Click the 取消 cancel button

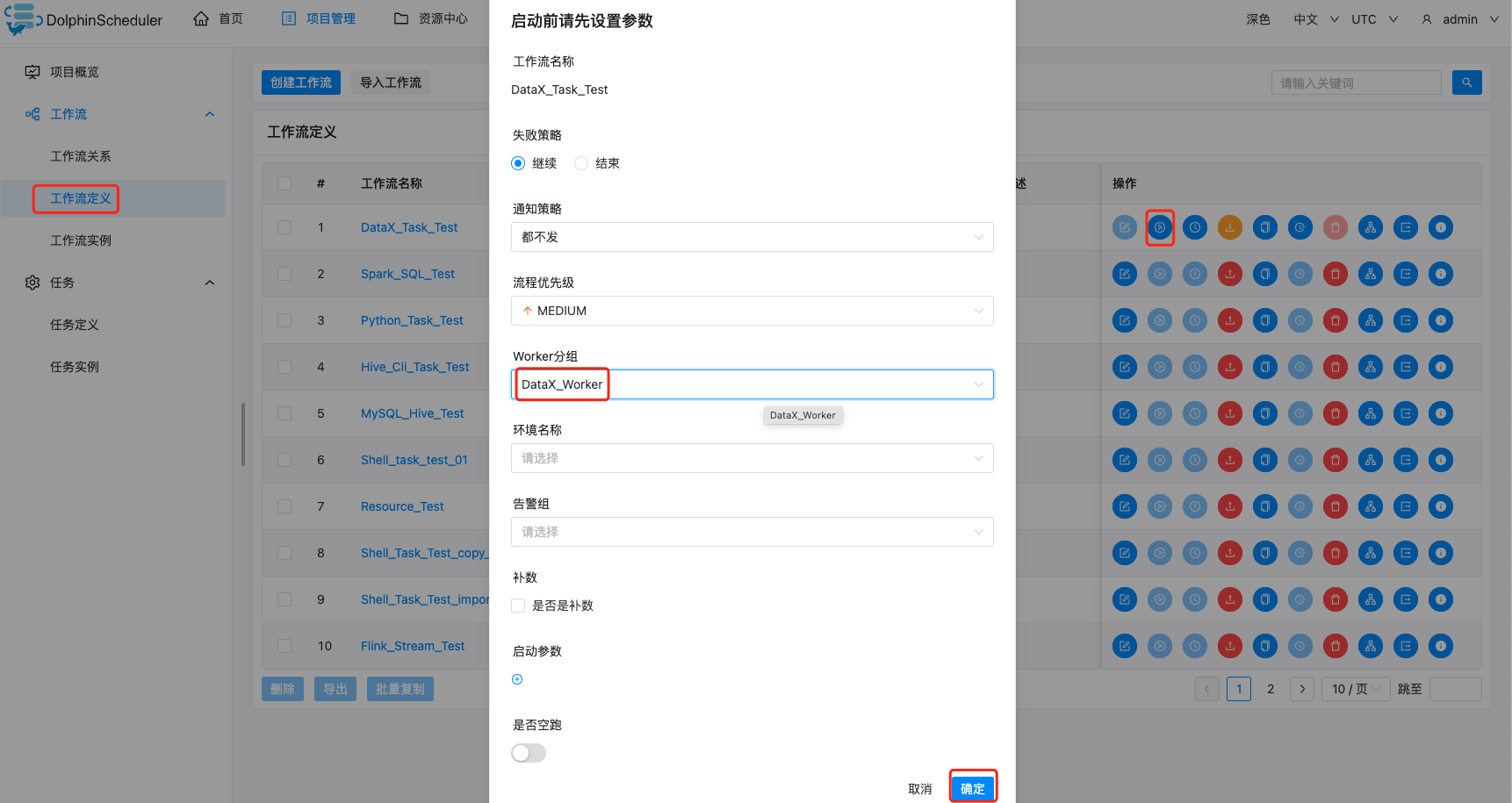click(920, 788)
